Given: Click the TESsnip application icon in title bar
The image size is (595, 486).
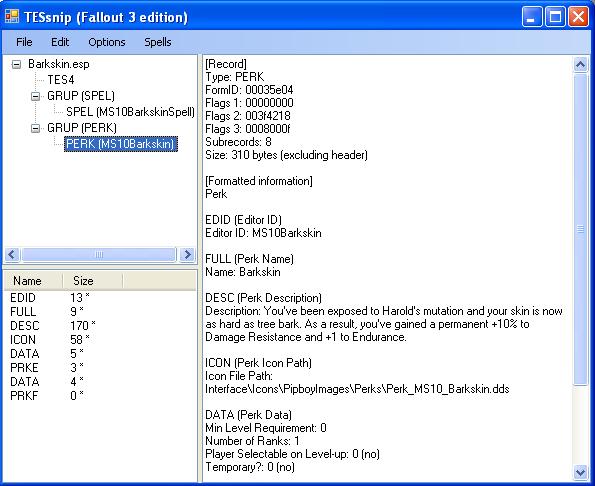Looking at the screenshot, I should pos(12,16).
